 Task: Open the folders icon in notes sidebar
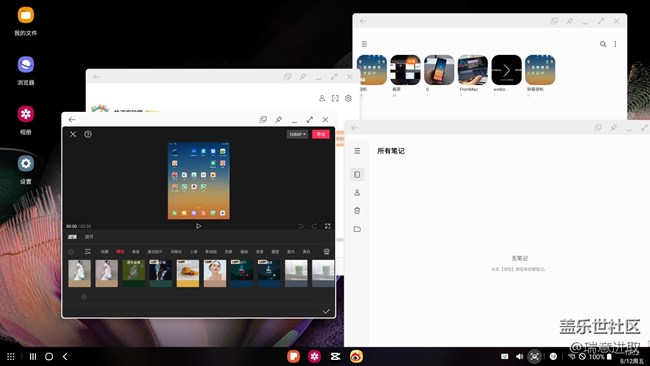pyautogui.click(x=357, y=229)
